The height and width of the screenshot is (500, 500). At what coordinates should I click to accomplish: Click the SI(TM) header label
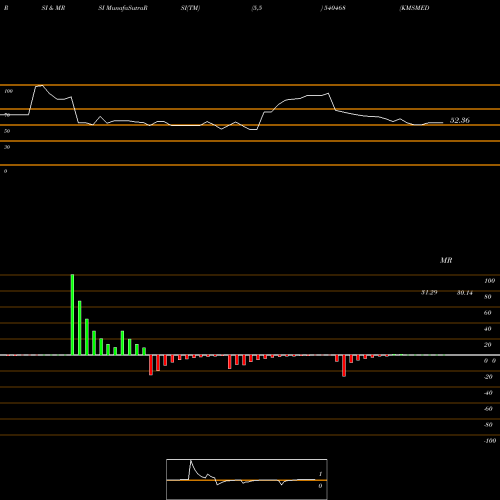point(190,8)
